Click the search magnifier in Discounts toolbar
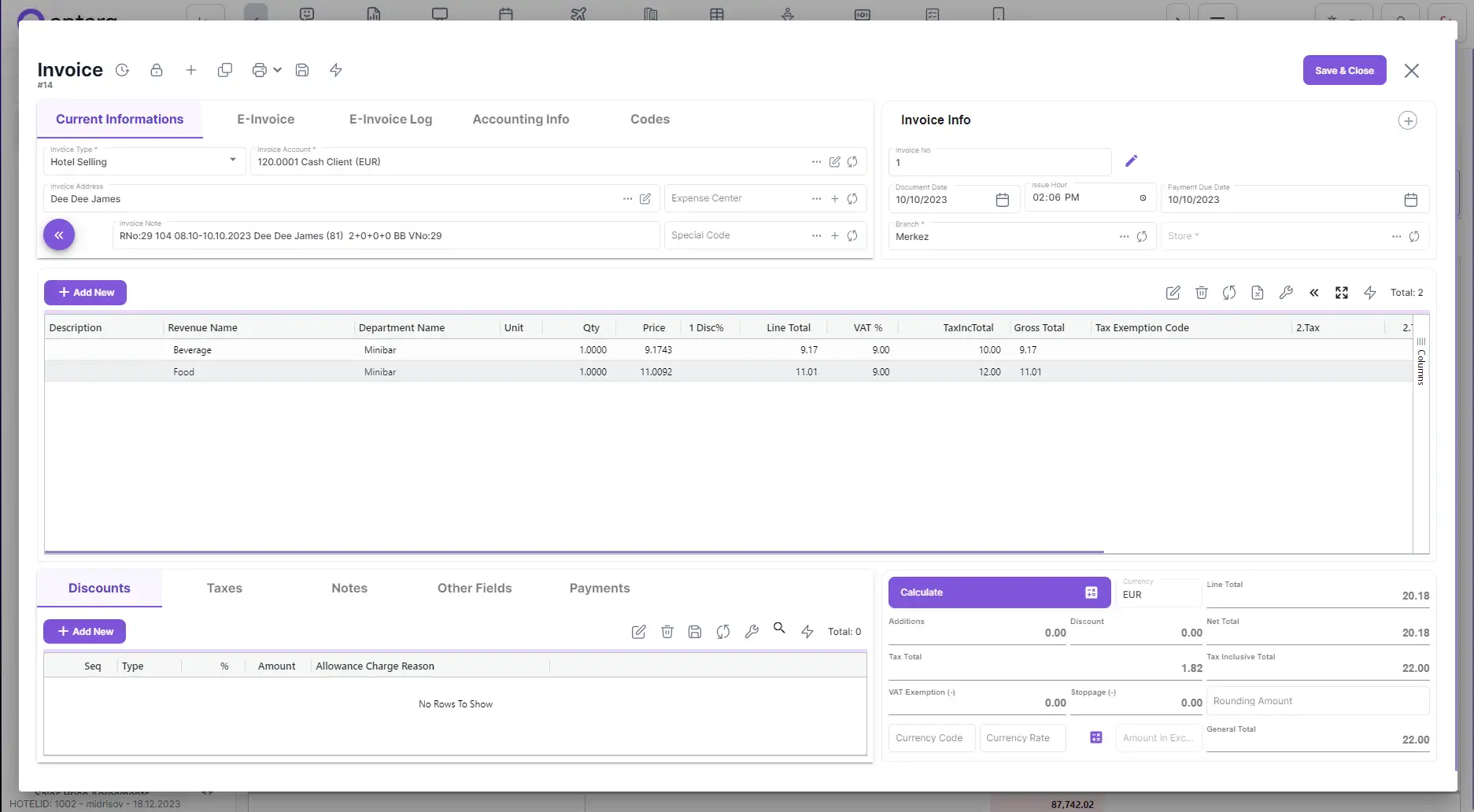 click(779, 628)
